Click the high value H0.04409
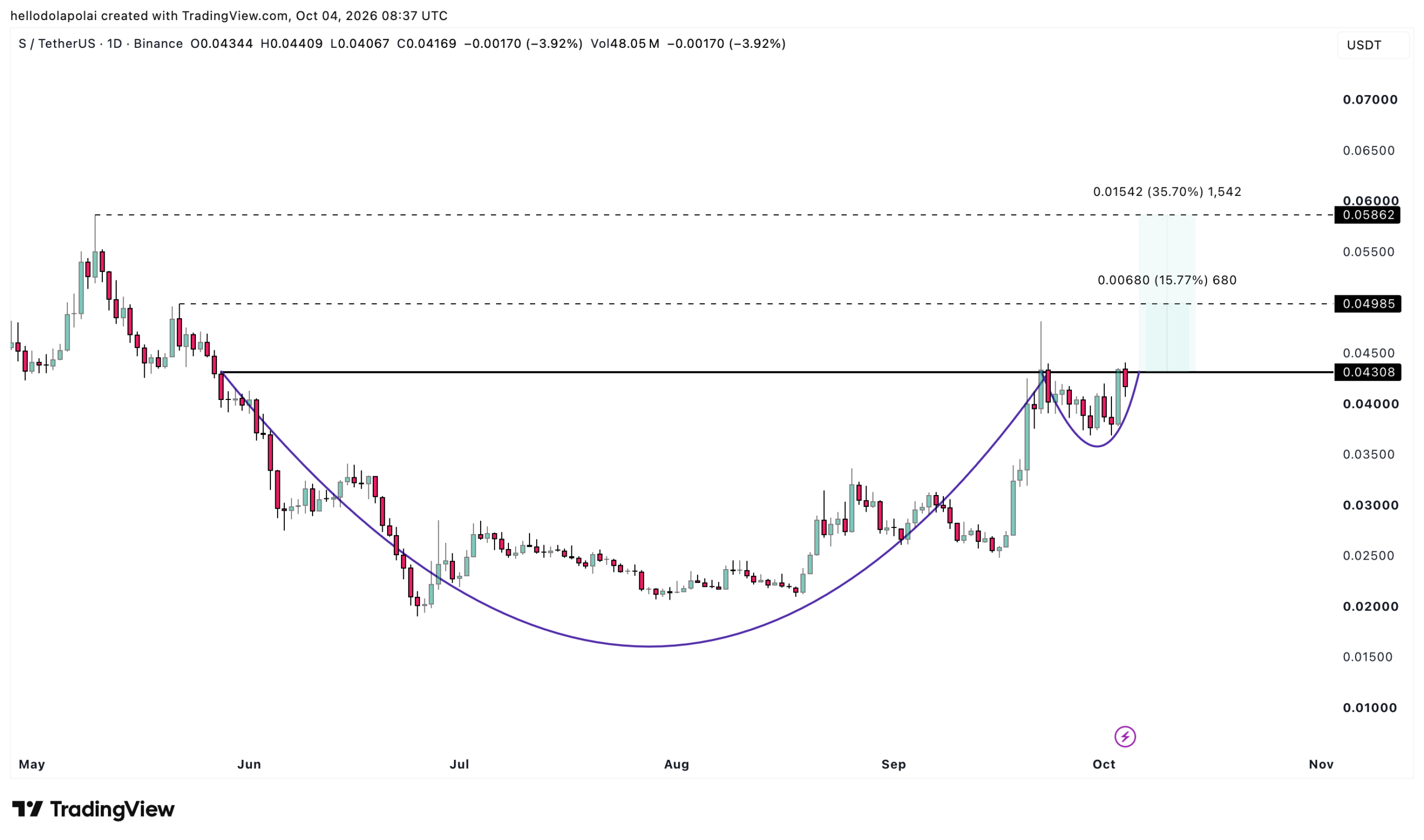The height and width of the screenshot is (840, 1424). pos(291,43)
